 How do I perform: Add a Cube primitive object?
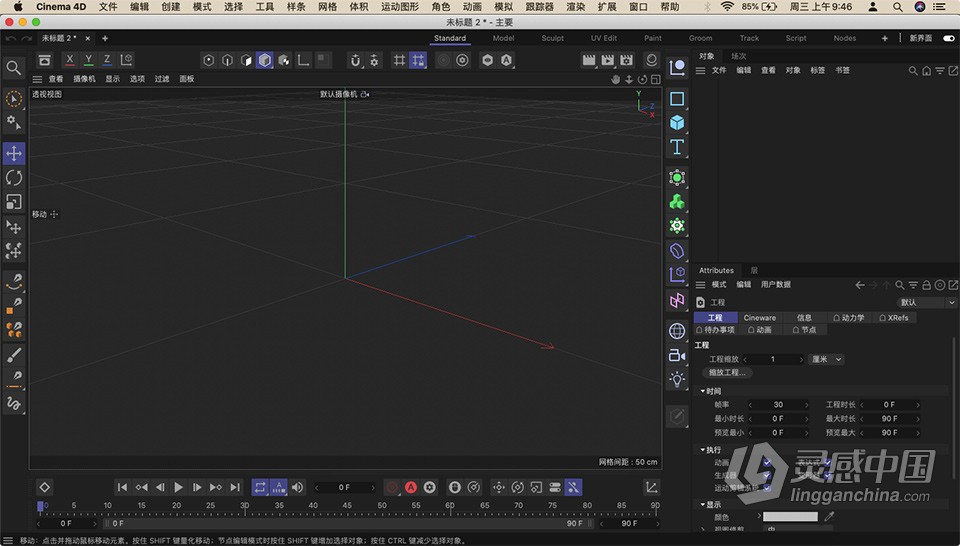click(x=677, y=122)
